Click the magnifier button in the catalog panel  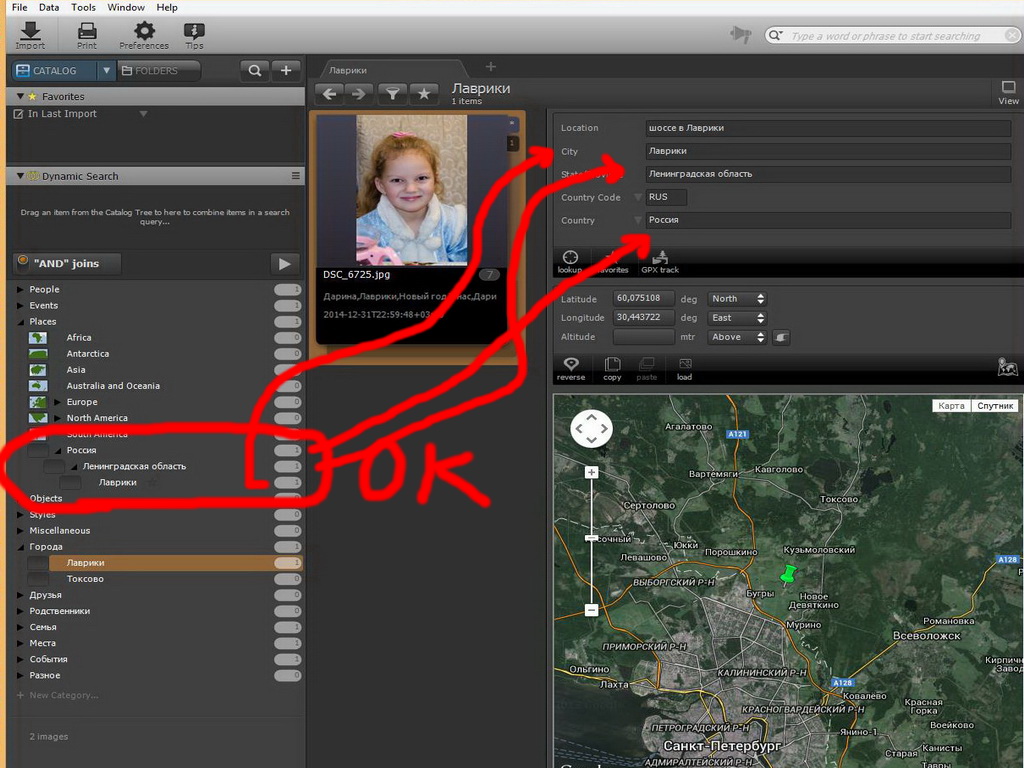click(255, 71)
